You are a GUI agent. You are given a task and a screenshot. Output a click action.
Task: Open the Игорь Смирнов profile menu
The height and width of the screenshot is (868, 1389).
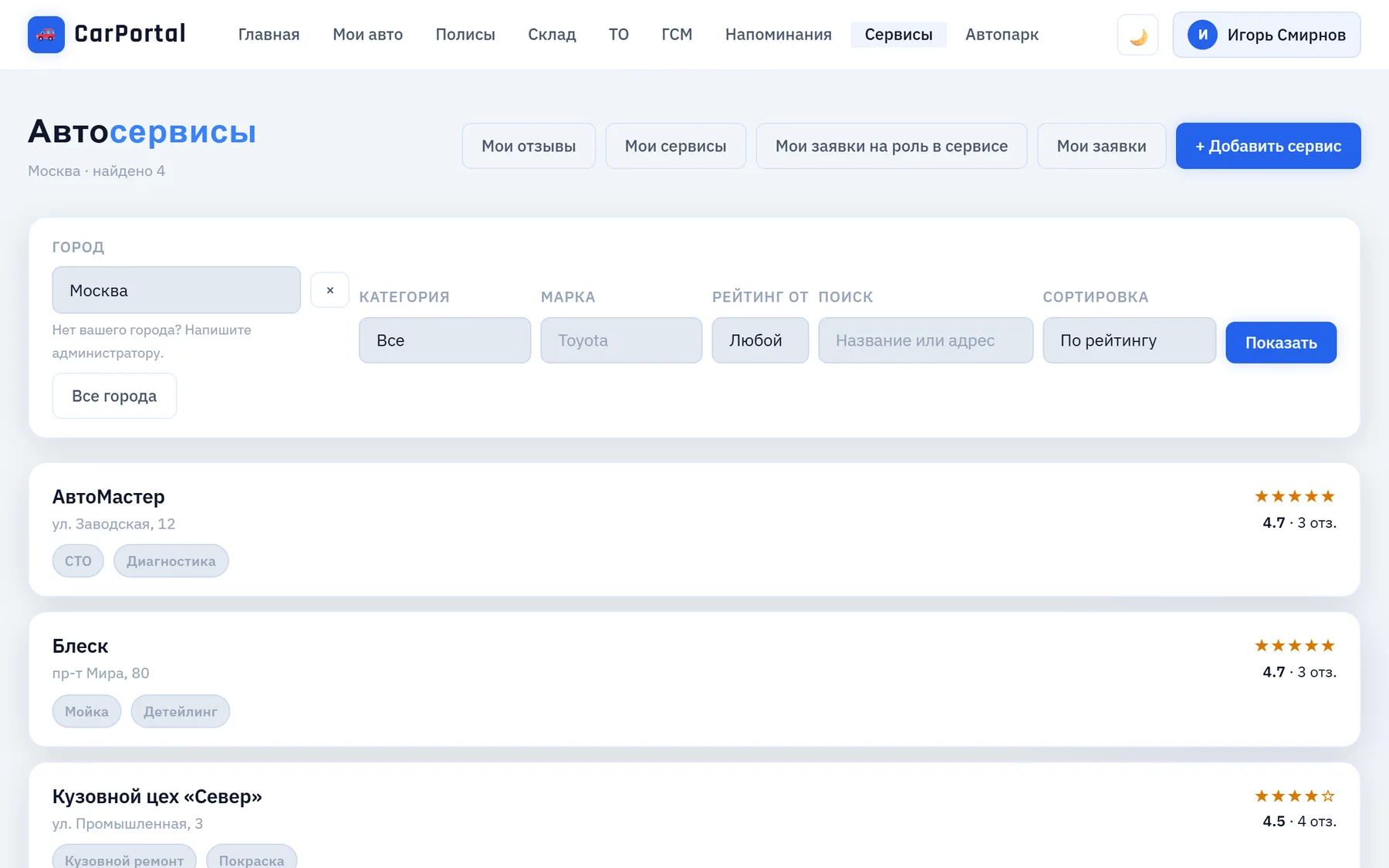tap(1266, 35)
